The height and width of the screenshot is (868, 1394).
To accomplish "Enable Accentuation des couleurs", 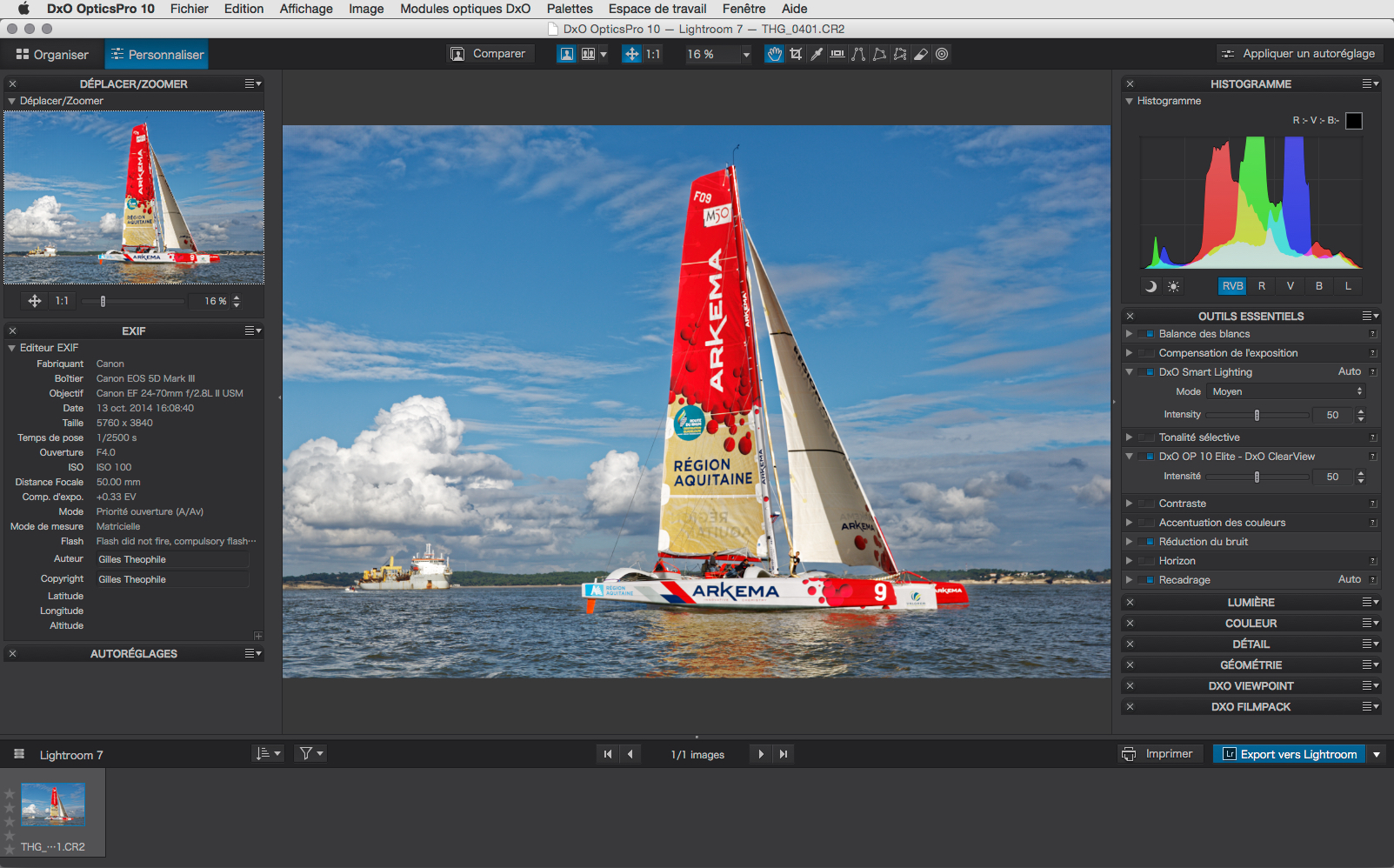I will tap(1148, 523).
